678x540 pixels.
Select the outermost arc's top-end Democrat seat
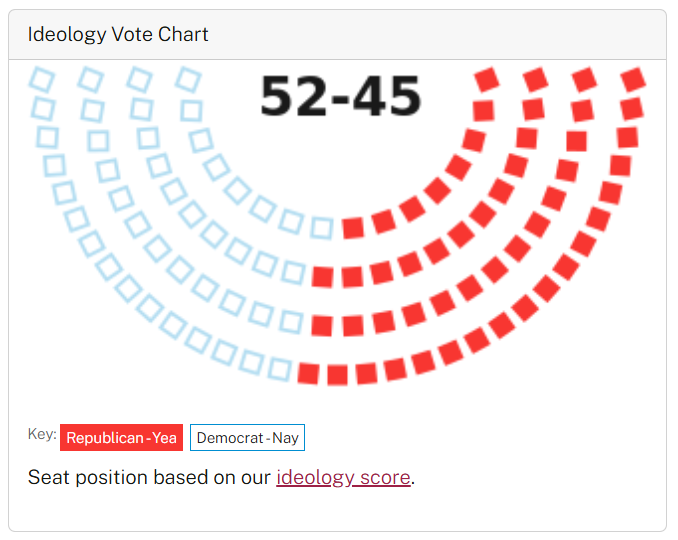click(42, 80)
